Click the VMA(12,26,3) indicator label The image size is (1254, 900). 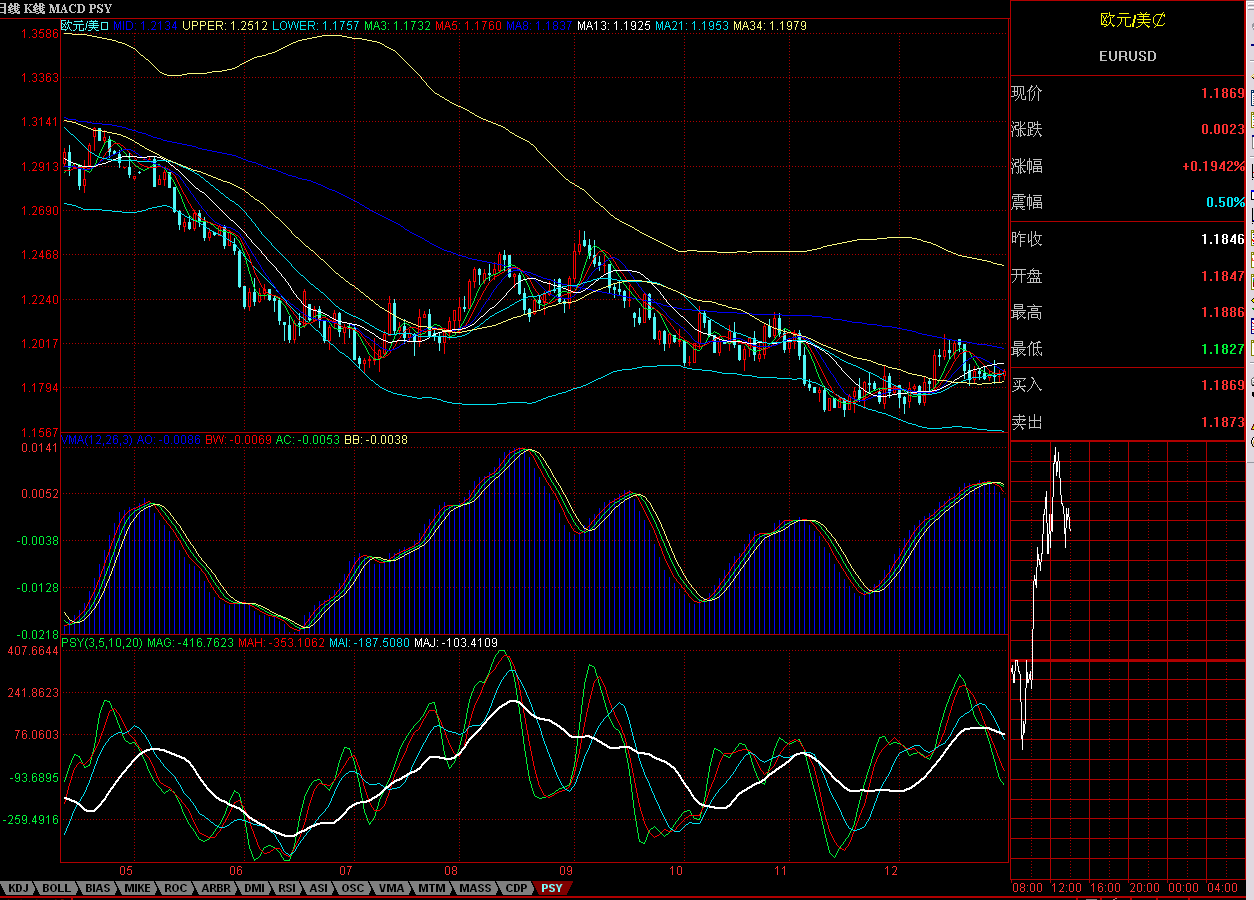click(98, 439)
